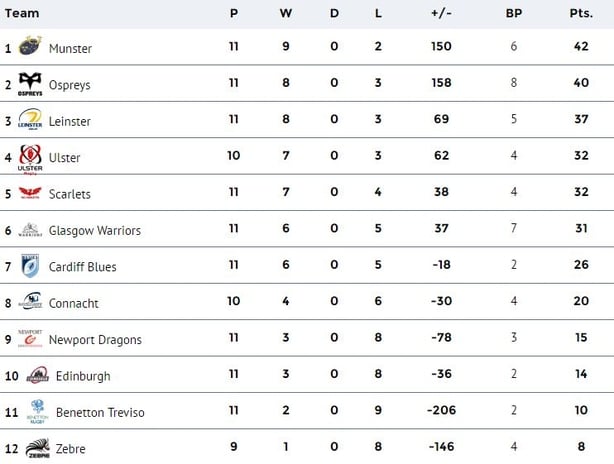Viewport: 614px width, 464px height.
Task: Click the Benetton Rugby logo
Action: (x=37, y=411)
